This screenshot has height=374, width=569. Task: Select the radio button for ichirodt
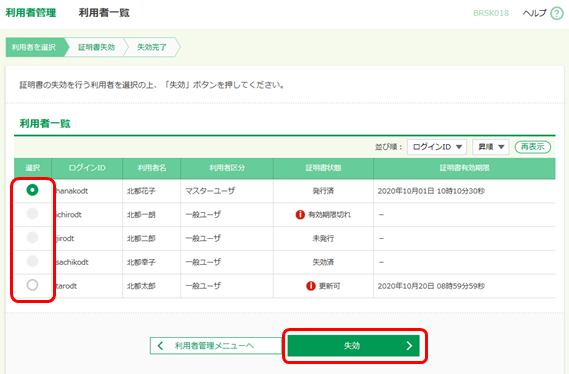coord(32,214)
